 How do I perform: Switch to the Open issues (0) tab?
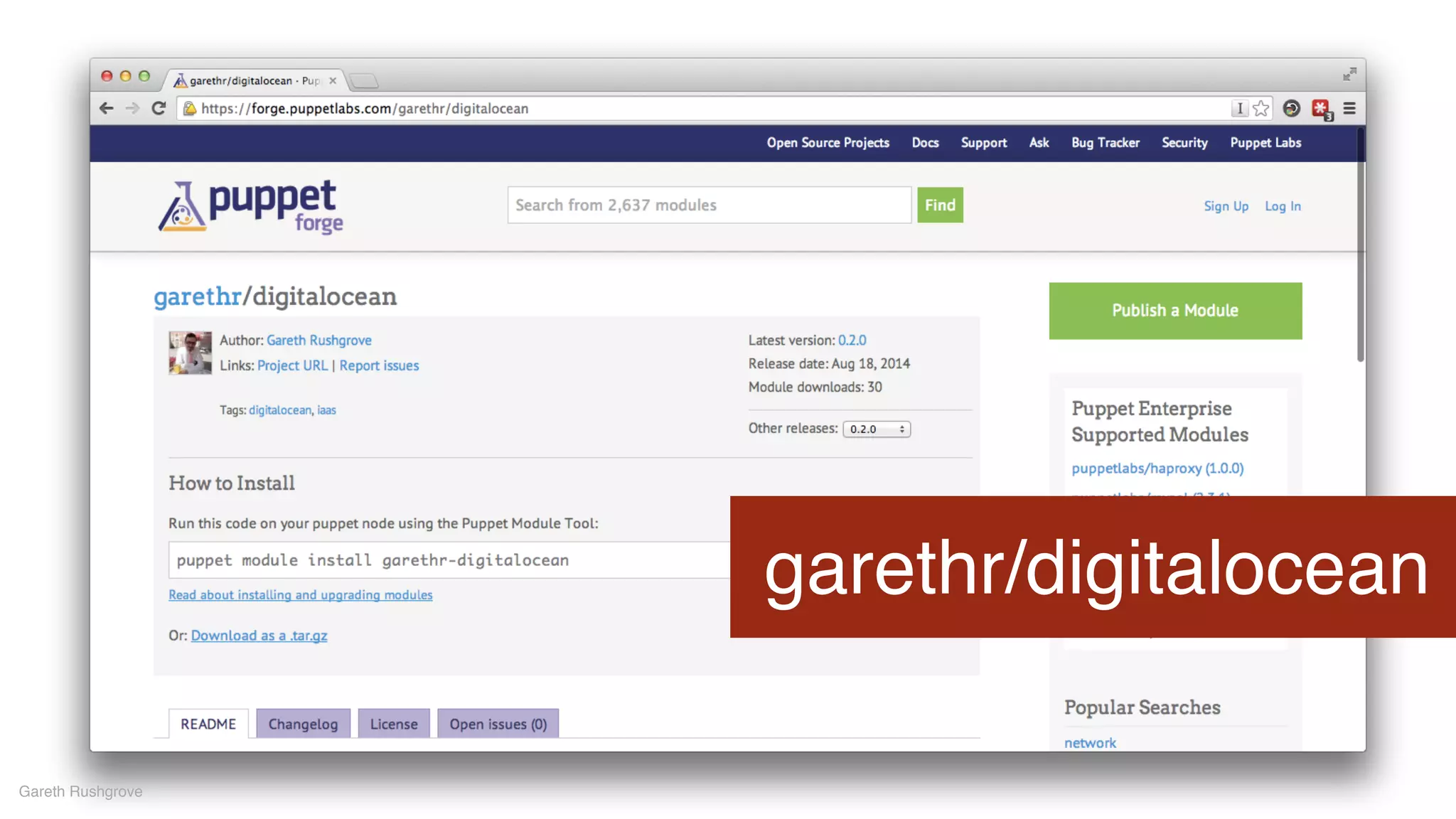(x=498, y=724)
